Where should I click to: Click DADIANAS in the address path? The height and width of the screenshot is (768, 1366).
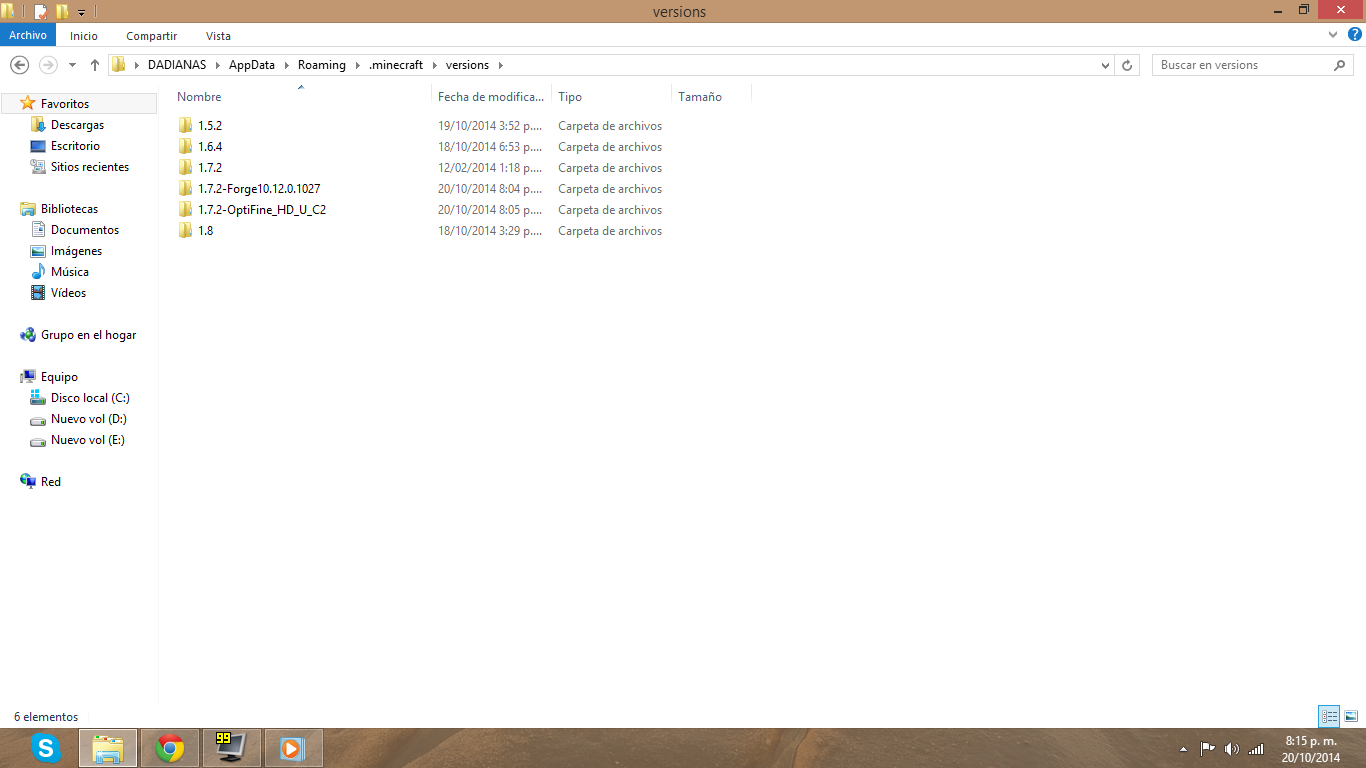(177, 65)
